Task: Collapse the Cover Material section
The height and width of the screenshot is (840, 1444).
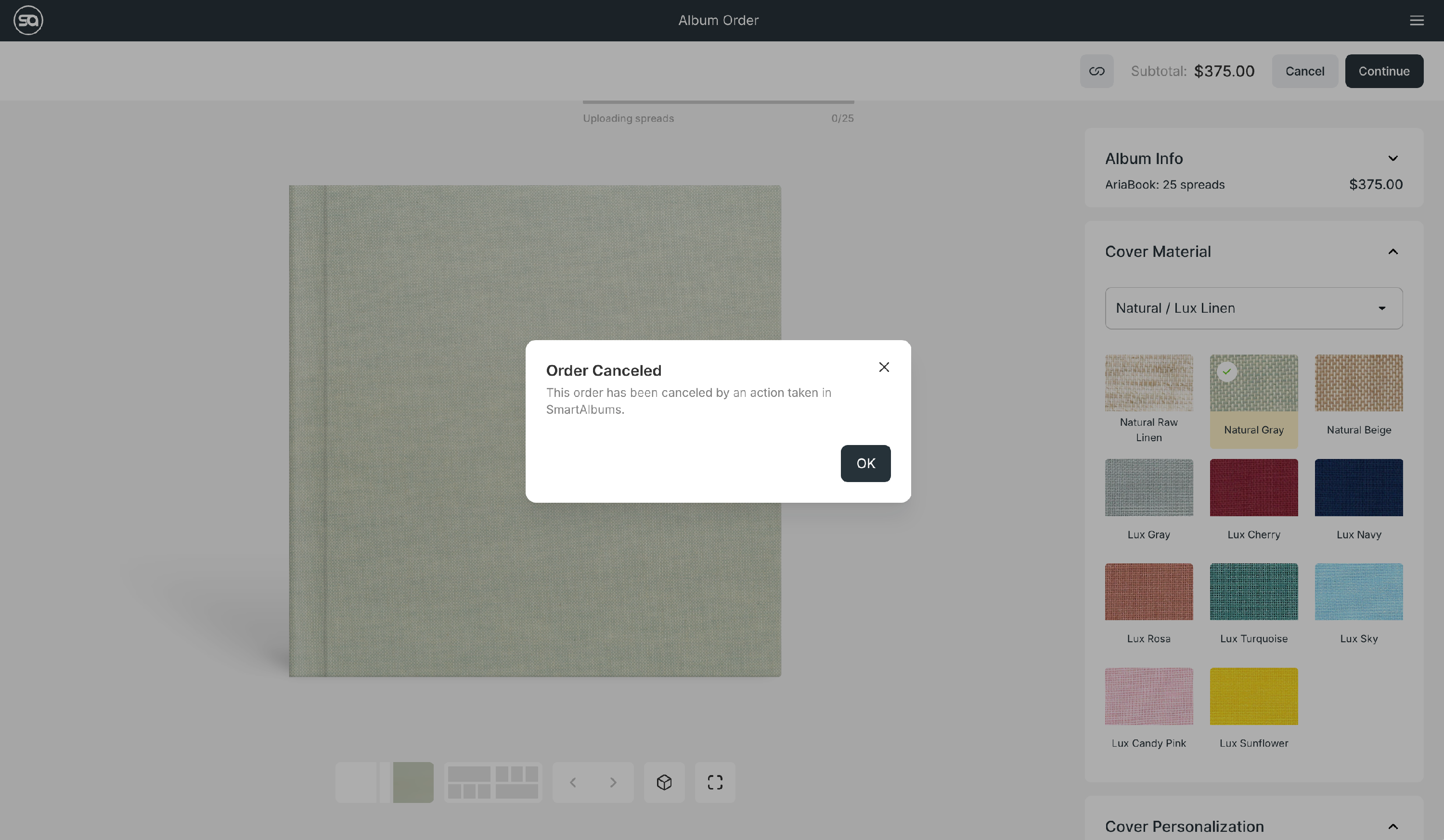Action: 1392,252
